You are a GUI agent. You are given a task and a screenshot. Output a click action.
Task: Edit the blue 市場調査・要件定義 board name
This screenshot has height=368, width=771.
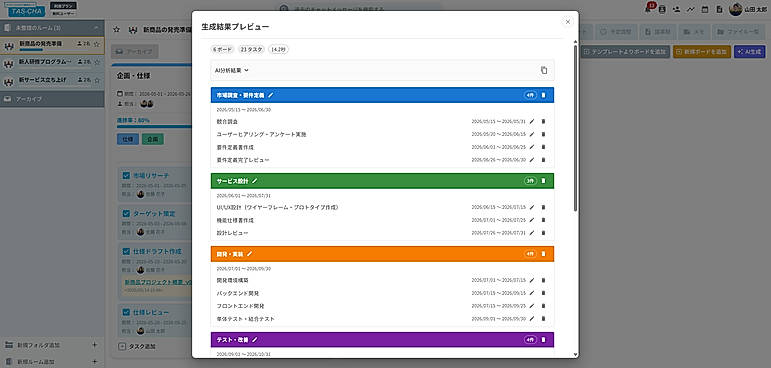click(270, 95)
